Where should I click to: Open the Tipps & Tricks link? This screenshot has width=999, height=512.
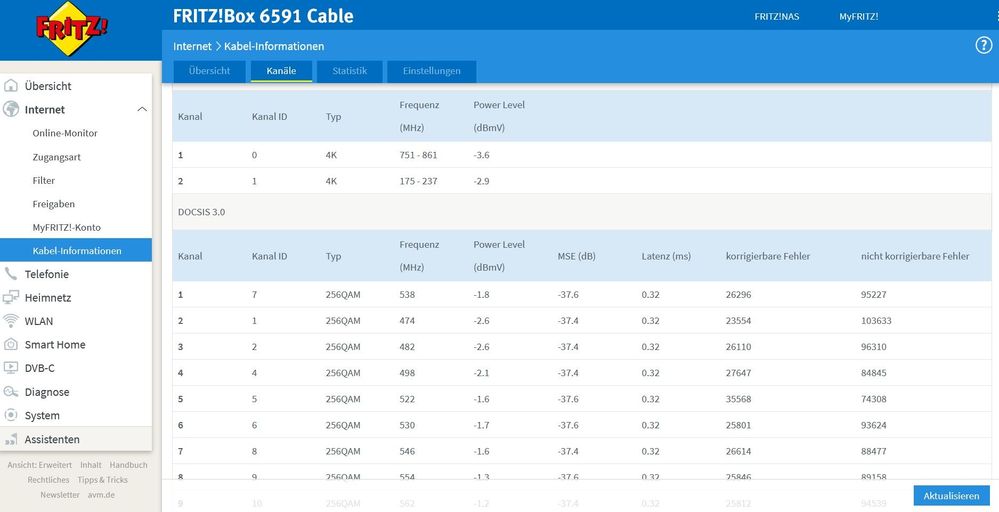coord(103,480)
